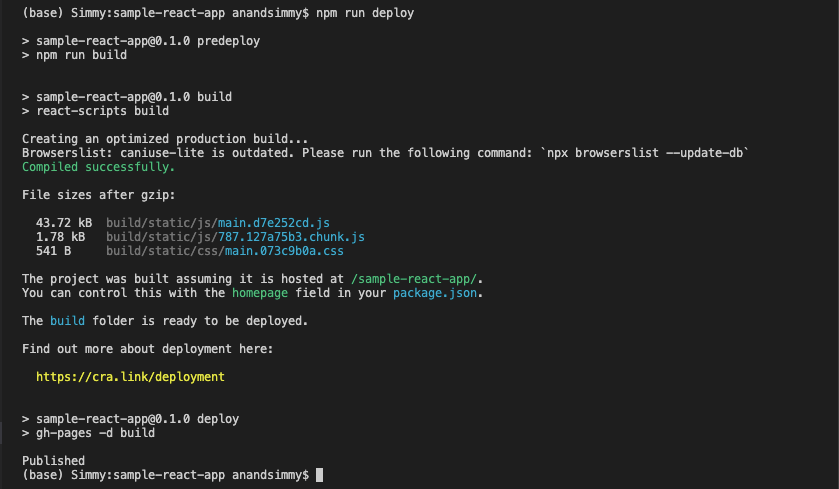Viewport: 839px width, 489px height.
Task: Click the green homepage word
Action: (260, 293)
